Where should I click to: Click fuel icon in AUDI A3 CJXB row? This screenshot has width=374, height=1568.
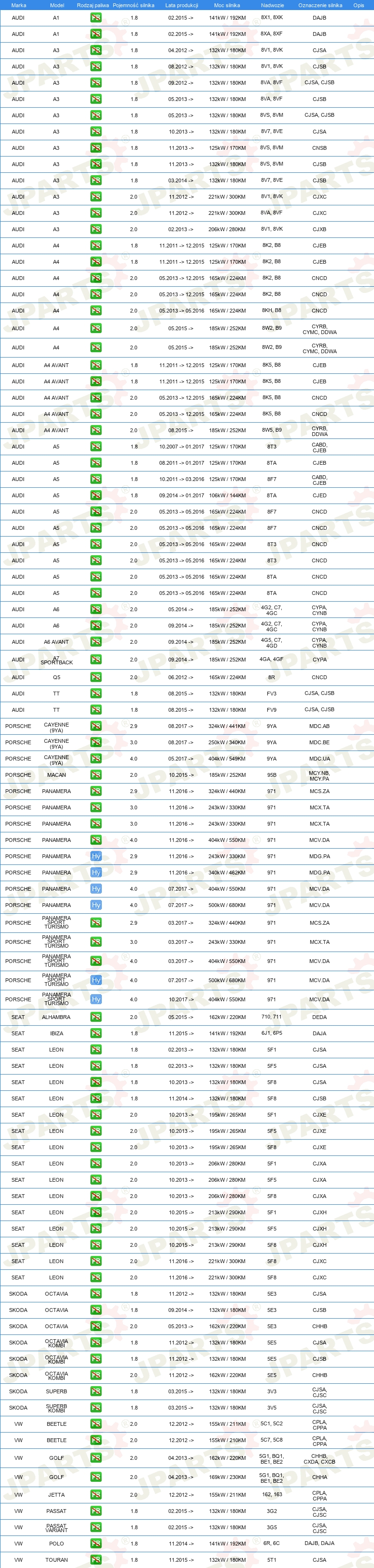click(x=96, y=229)
